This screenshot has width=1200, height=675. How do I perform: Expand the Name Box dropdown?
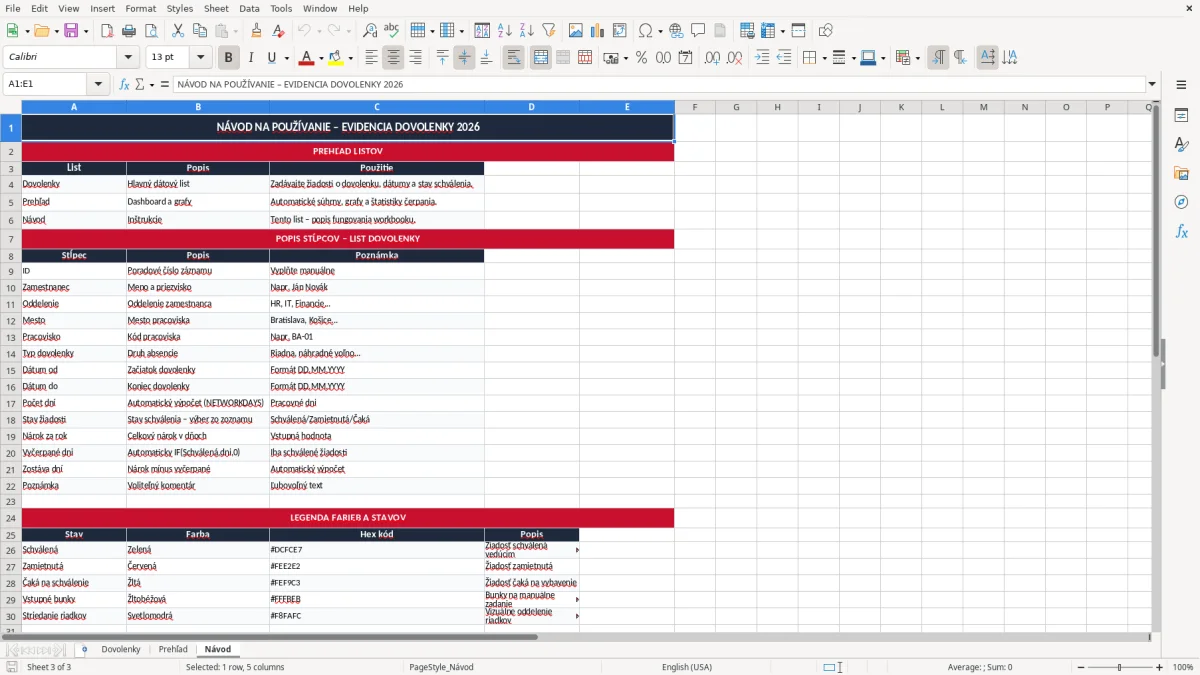pos(98,85)
